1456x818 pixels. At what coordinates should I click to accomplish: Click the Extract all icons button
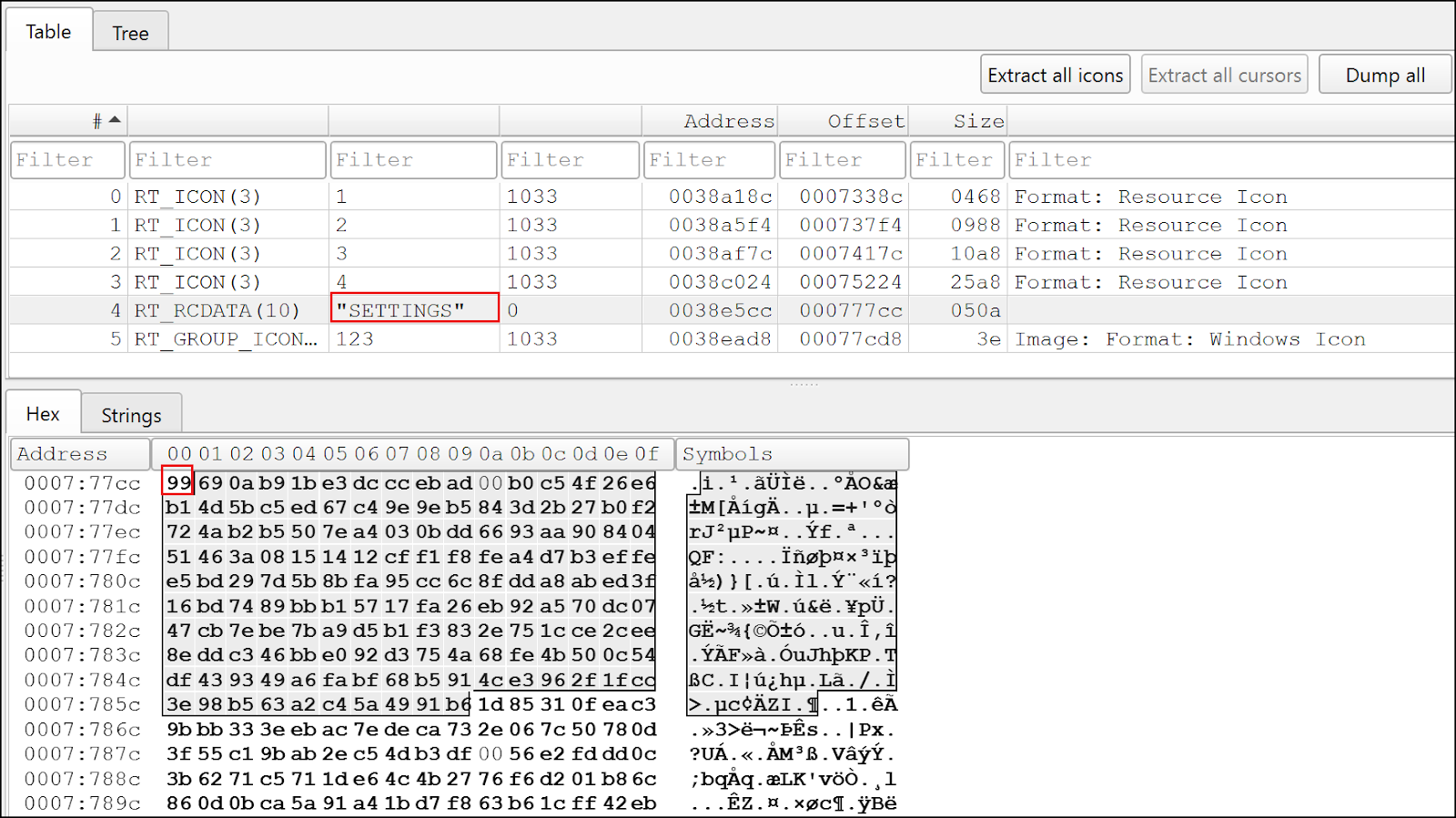click(1056, 76)
